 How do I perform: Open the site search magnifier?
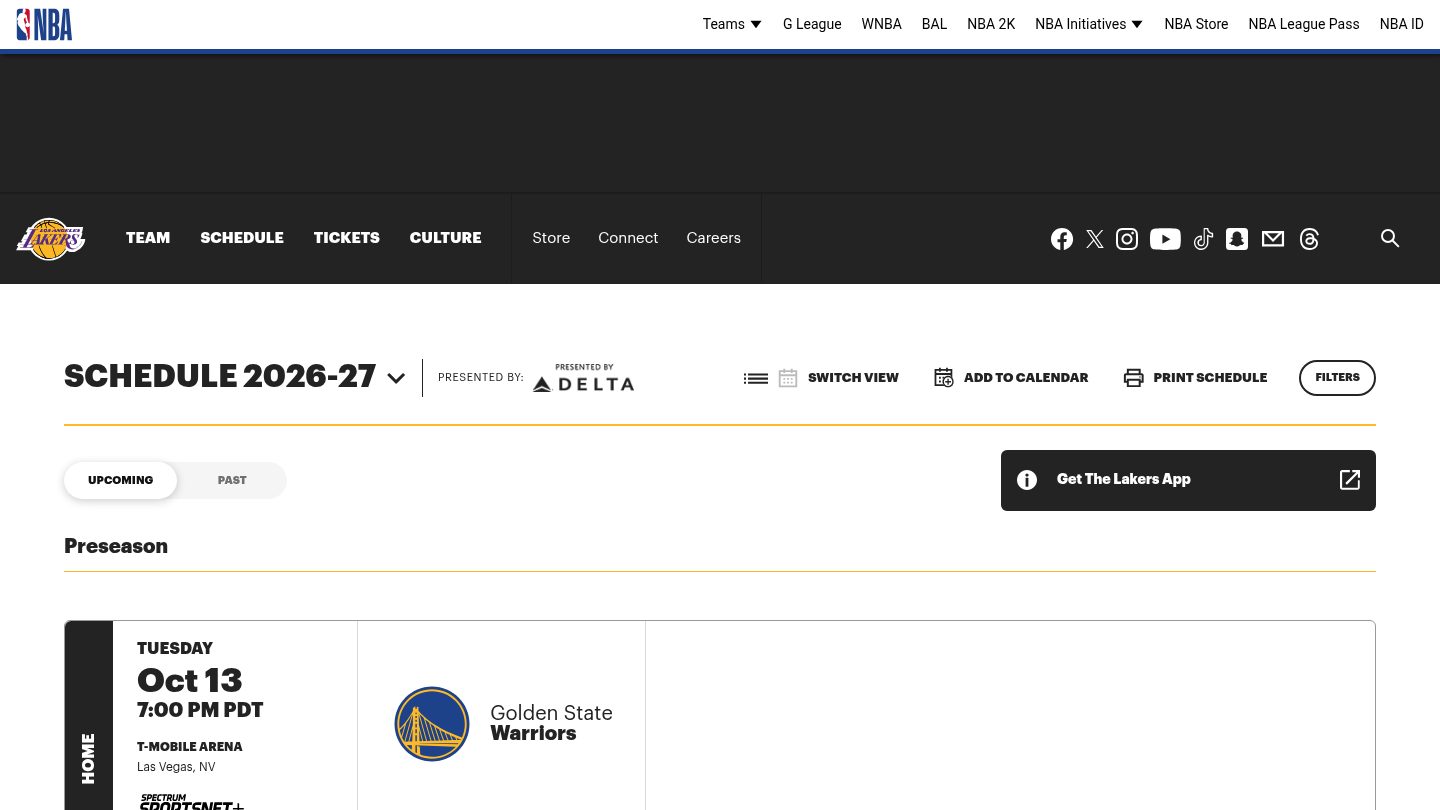pyautogui.click(x=1390, y=238)
